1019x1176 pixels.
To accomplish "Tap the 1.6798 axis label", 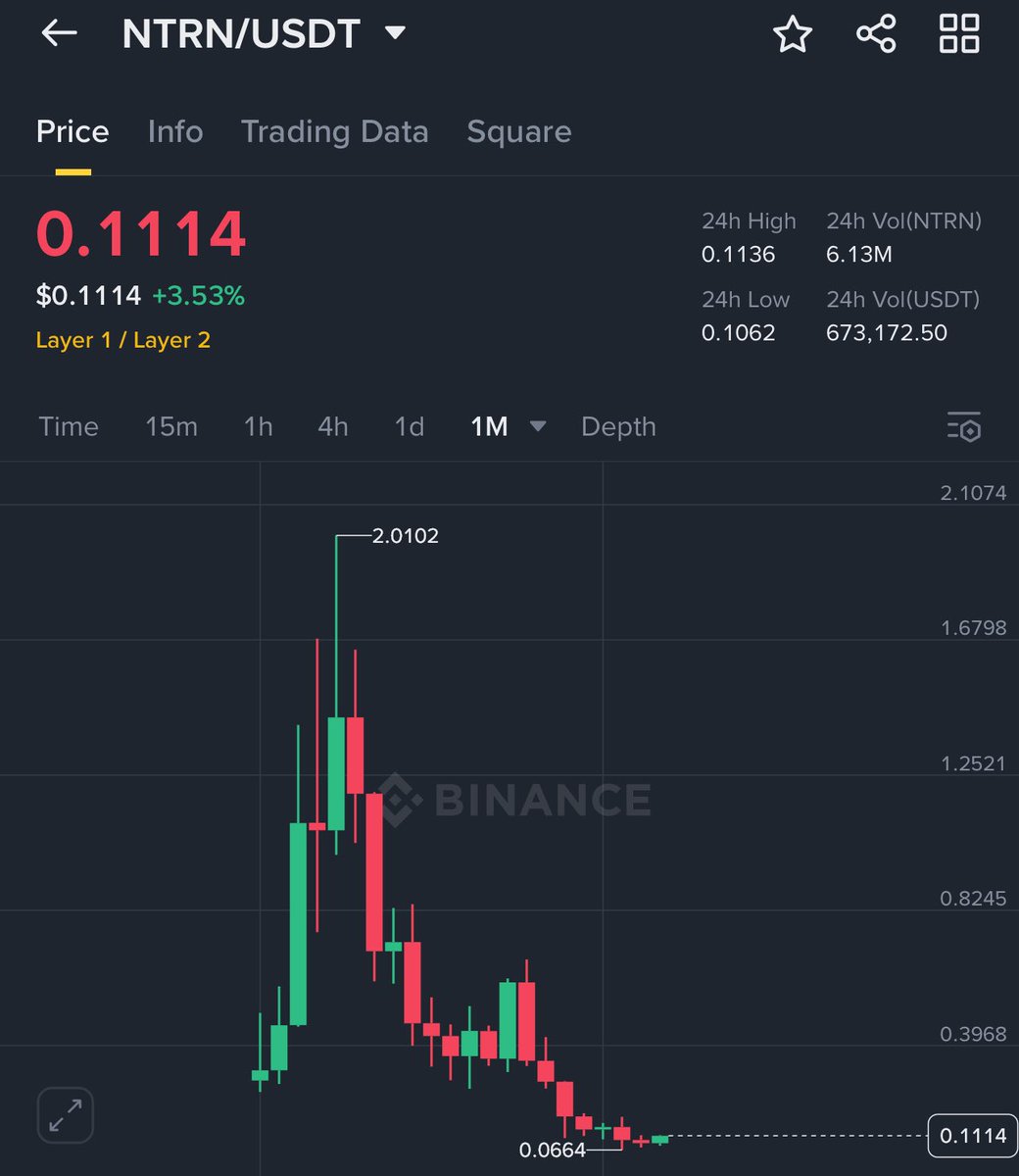I will click(x=973, y=628).
